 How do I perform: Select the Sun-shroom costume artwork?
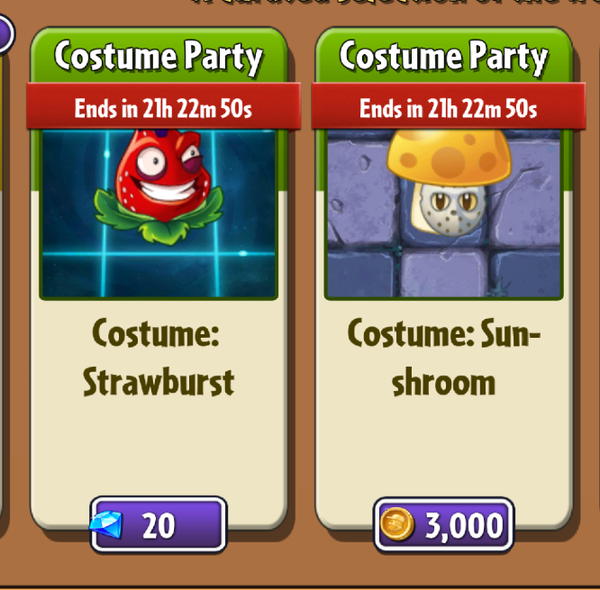(443, 214)
